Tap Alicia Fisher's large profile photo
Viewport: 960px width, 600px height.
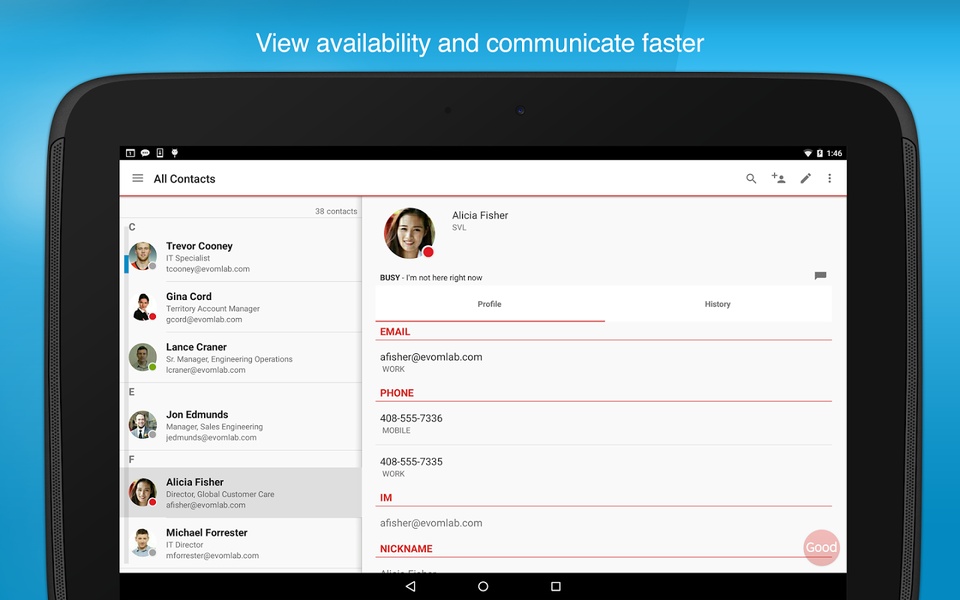409,233
